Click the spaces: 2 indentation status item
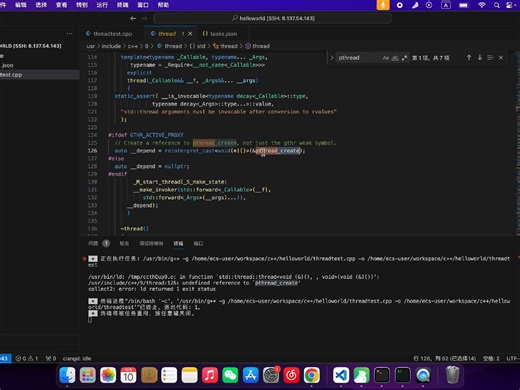This screenshot has height=390, width=520. pyautogui.click(x=491, y=358)
